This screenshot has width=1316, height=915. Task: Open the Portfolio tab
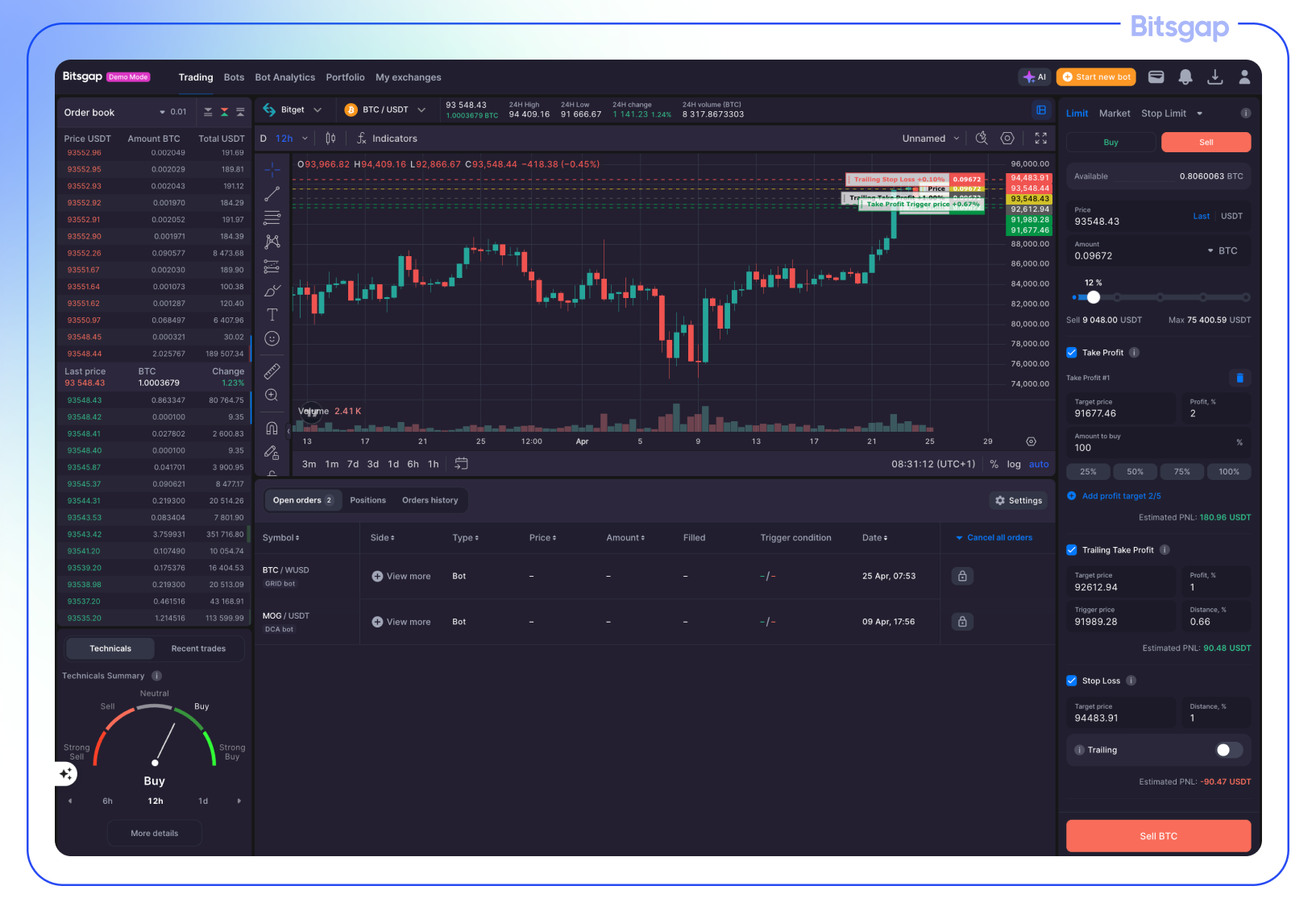point(345,77)
